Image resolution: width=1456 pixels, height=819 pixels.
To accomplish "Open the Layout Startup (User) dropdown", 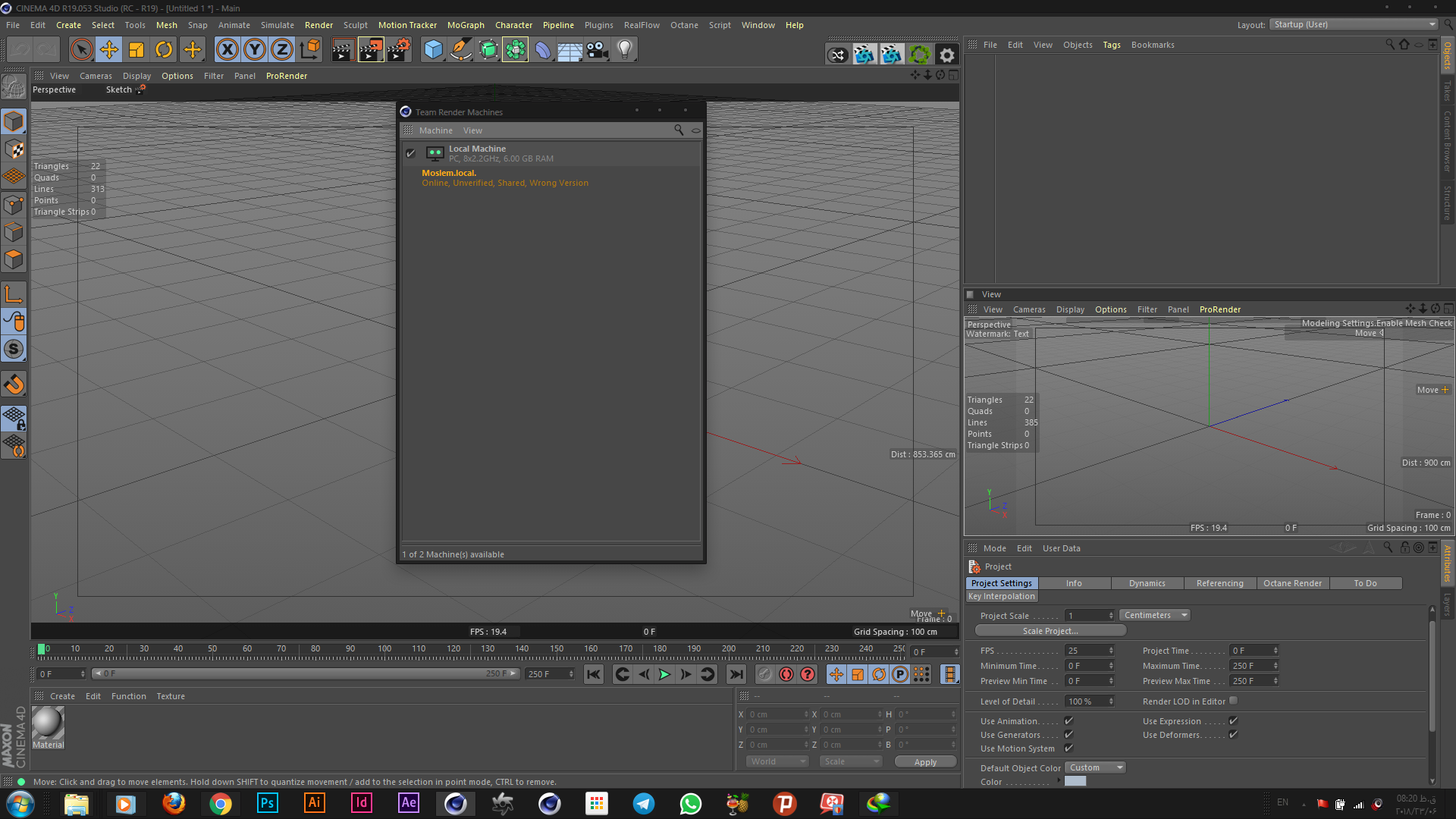I will (1354, 24).
